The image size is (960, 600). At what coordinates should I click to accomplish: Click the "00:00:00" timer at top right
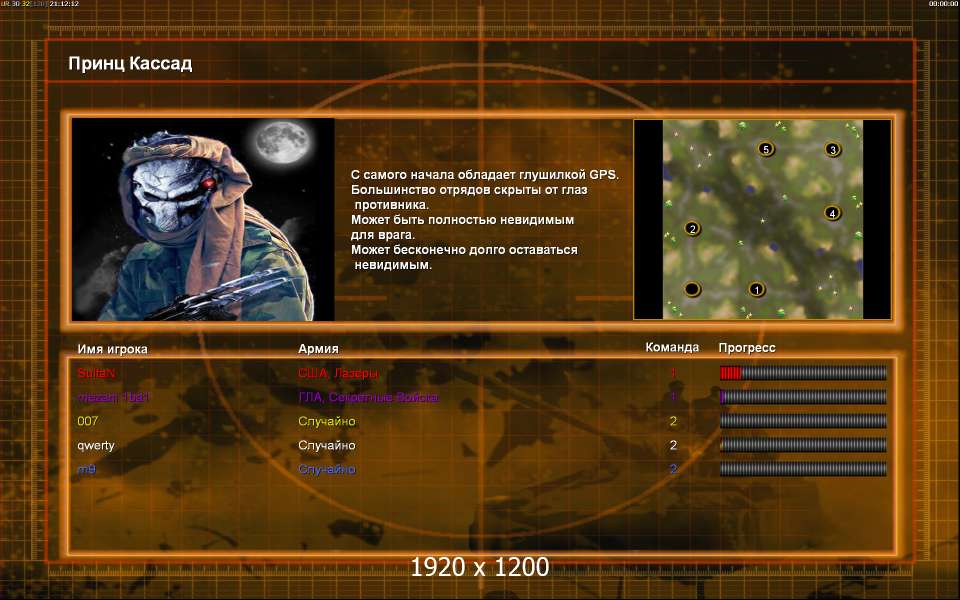[943, 4]
